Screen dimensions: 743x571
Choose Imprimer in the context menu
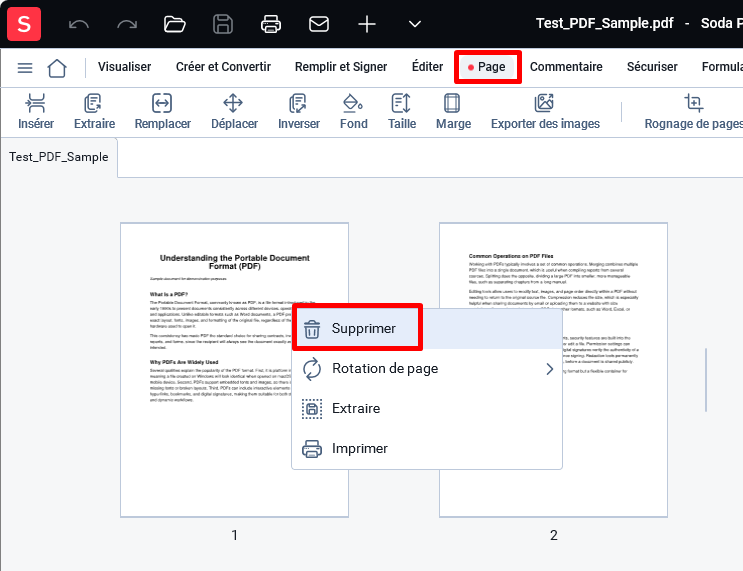(x=427, y=448)
